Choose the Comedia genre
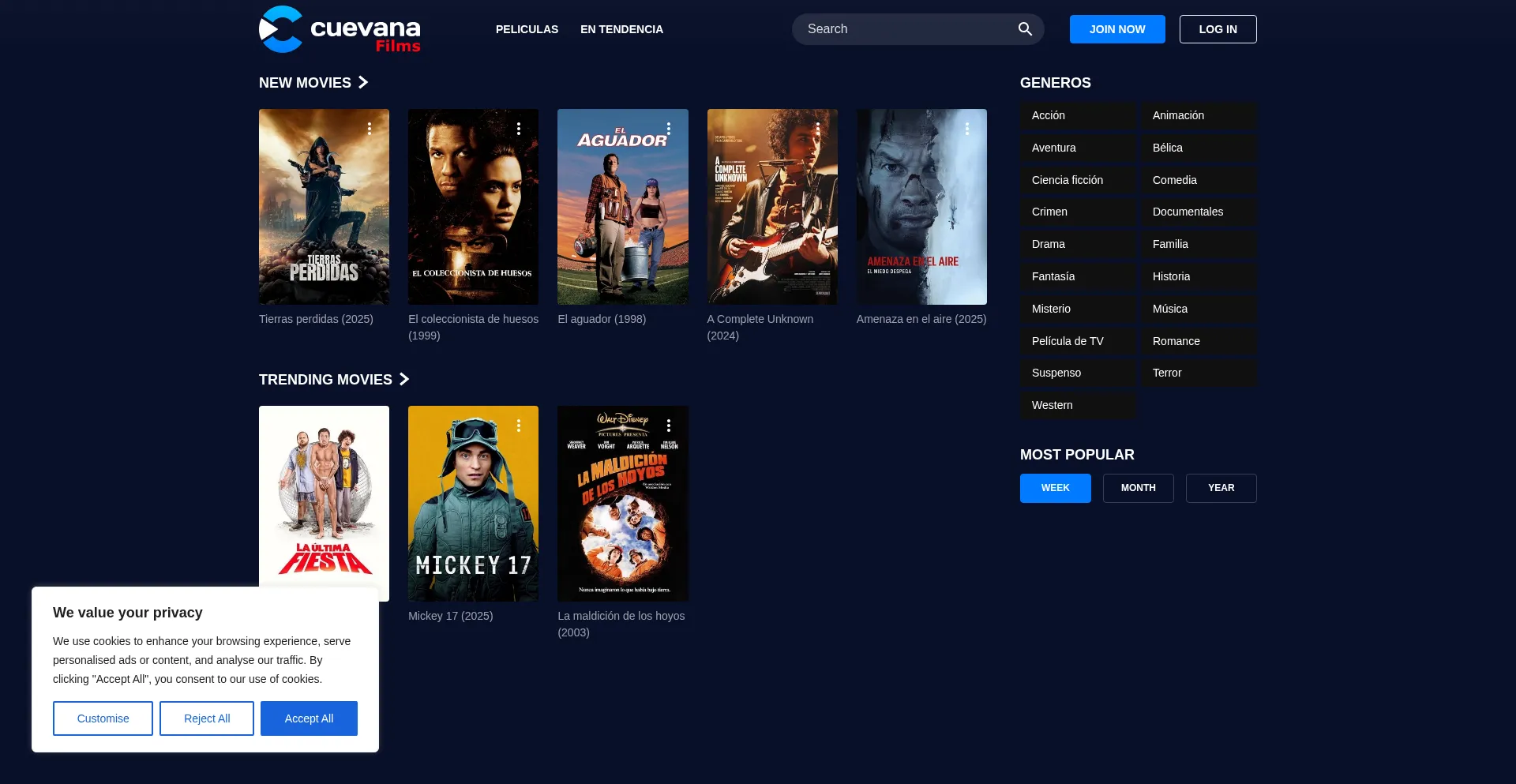This screenshot has height=784, width=1516. point(1199,180)
